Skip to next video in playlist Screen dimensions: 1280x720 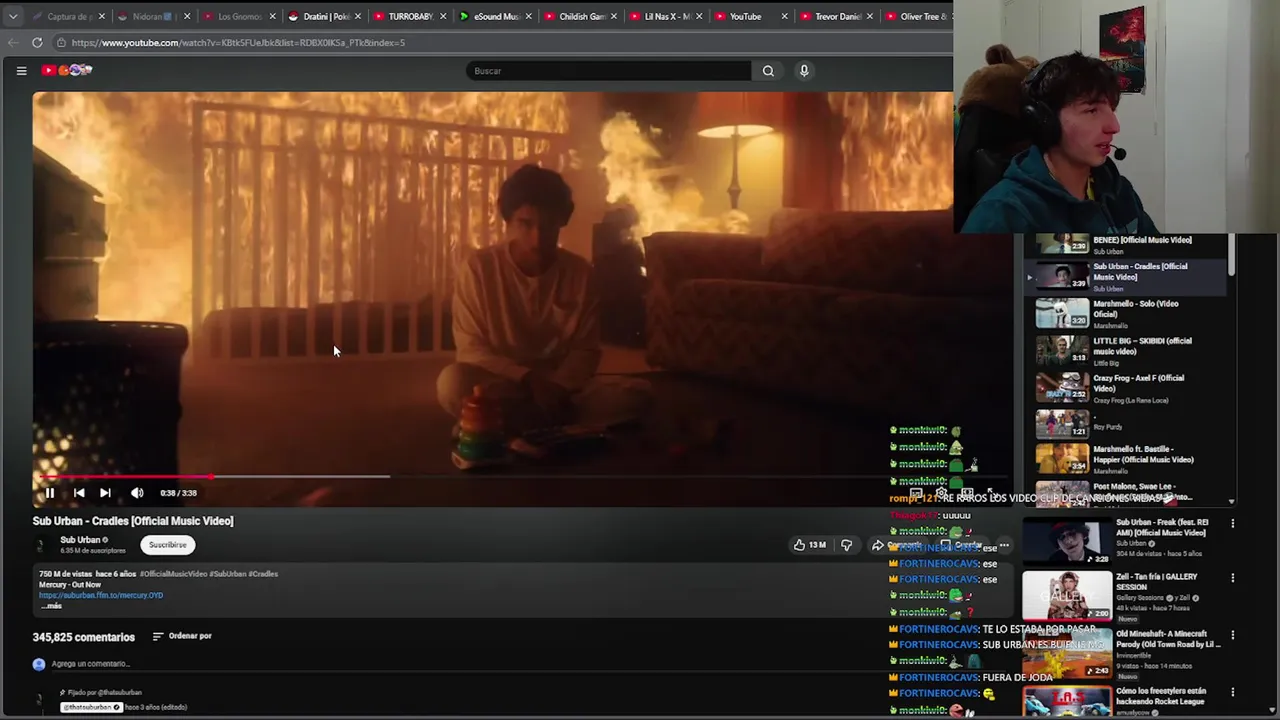tap(105, 492)
